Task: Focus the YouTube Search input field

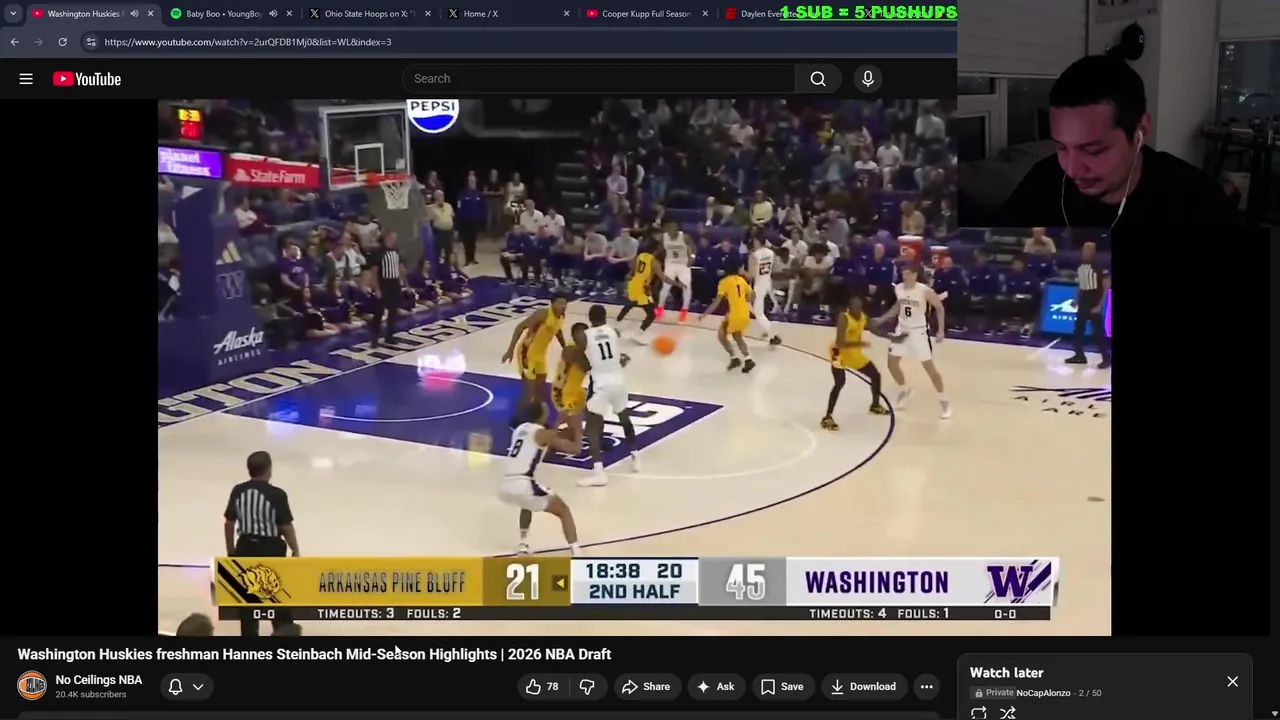Action: pos(600,79)
